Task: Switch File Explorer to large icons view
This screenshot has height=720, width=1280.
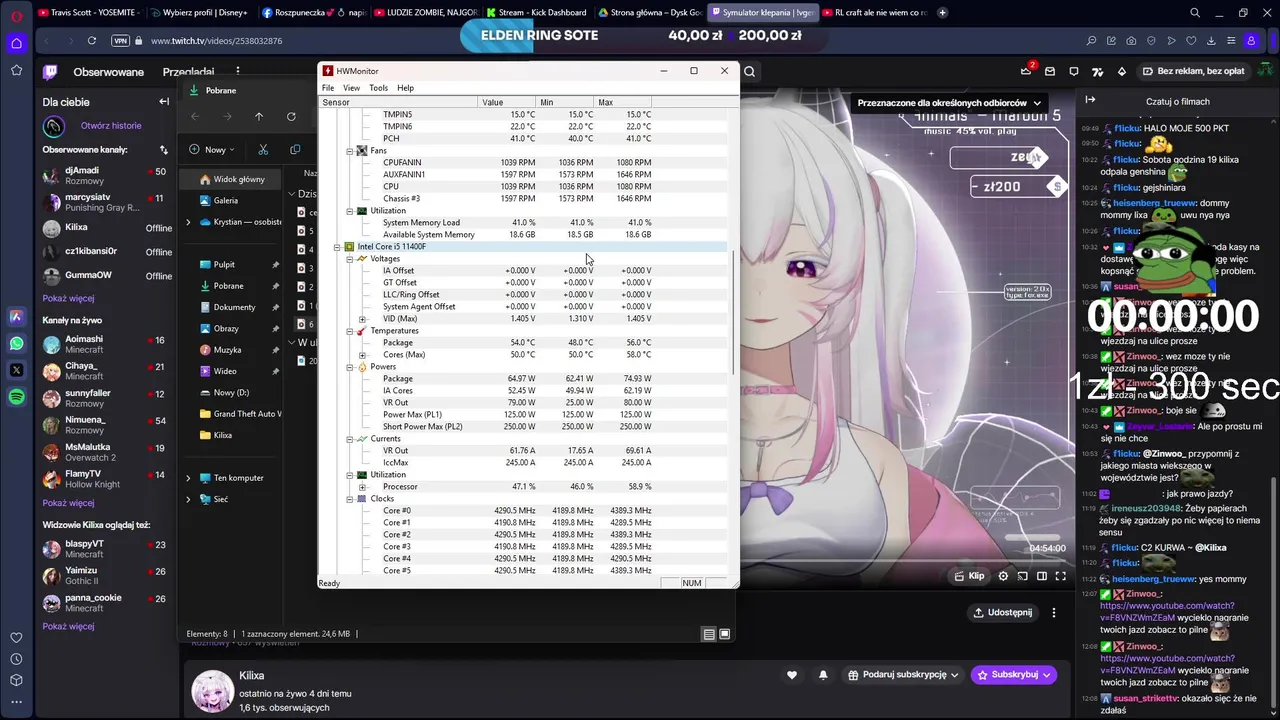Action: (x=725, y=634)
